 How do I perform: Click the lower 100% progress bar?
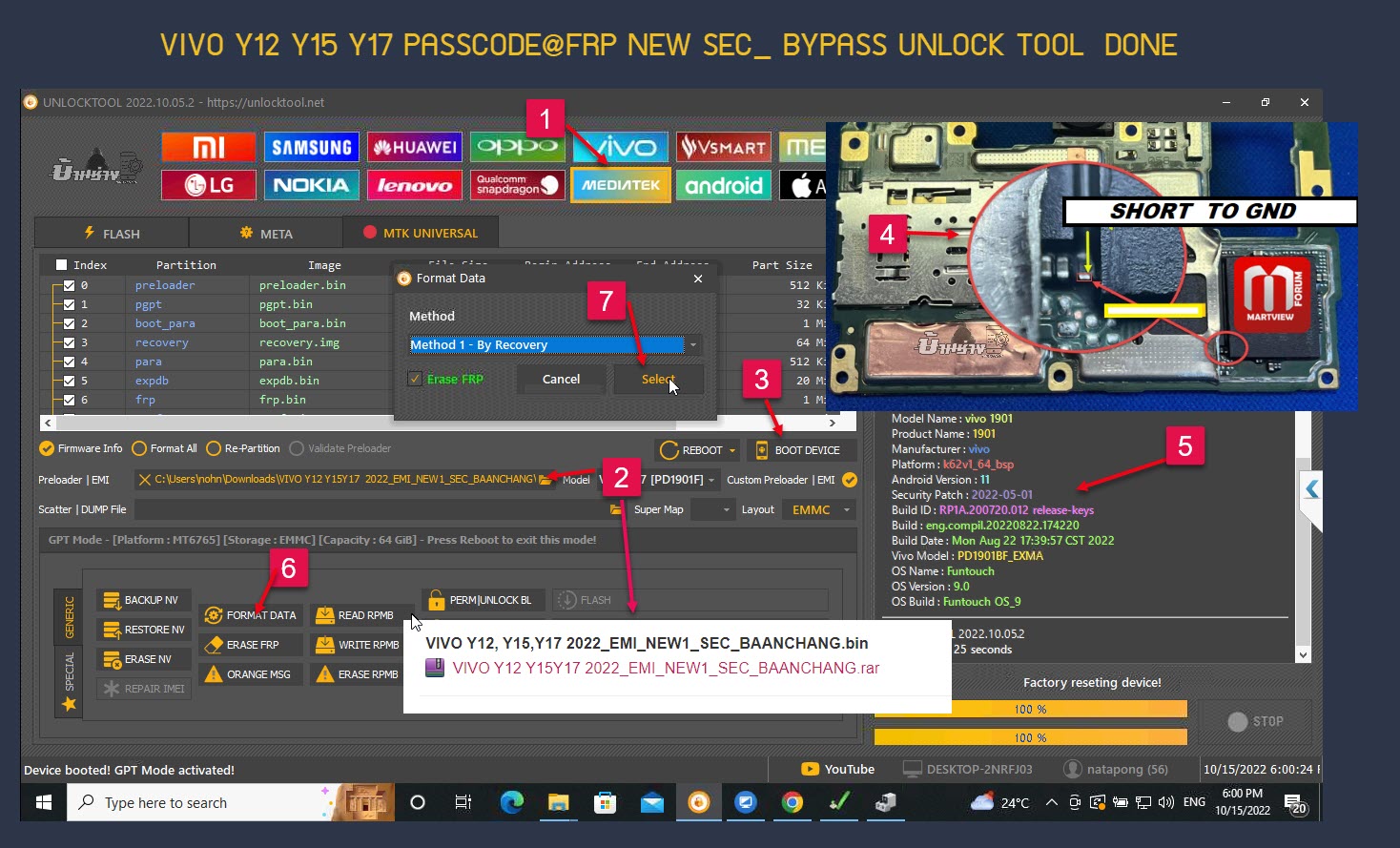click(1030, 737)
